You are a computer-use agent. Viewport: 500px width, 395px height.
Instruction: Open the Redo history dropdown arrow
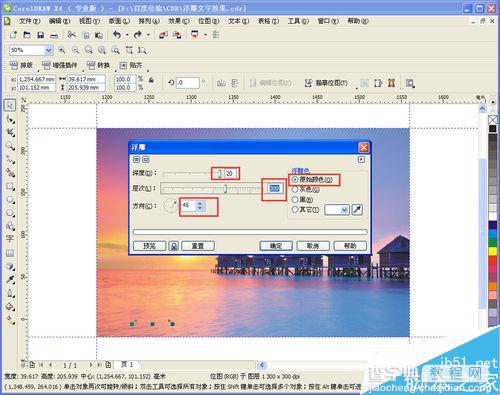148,35
